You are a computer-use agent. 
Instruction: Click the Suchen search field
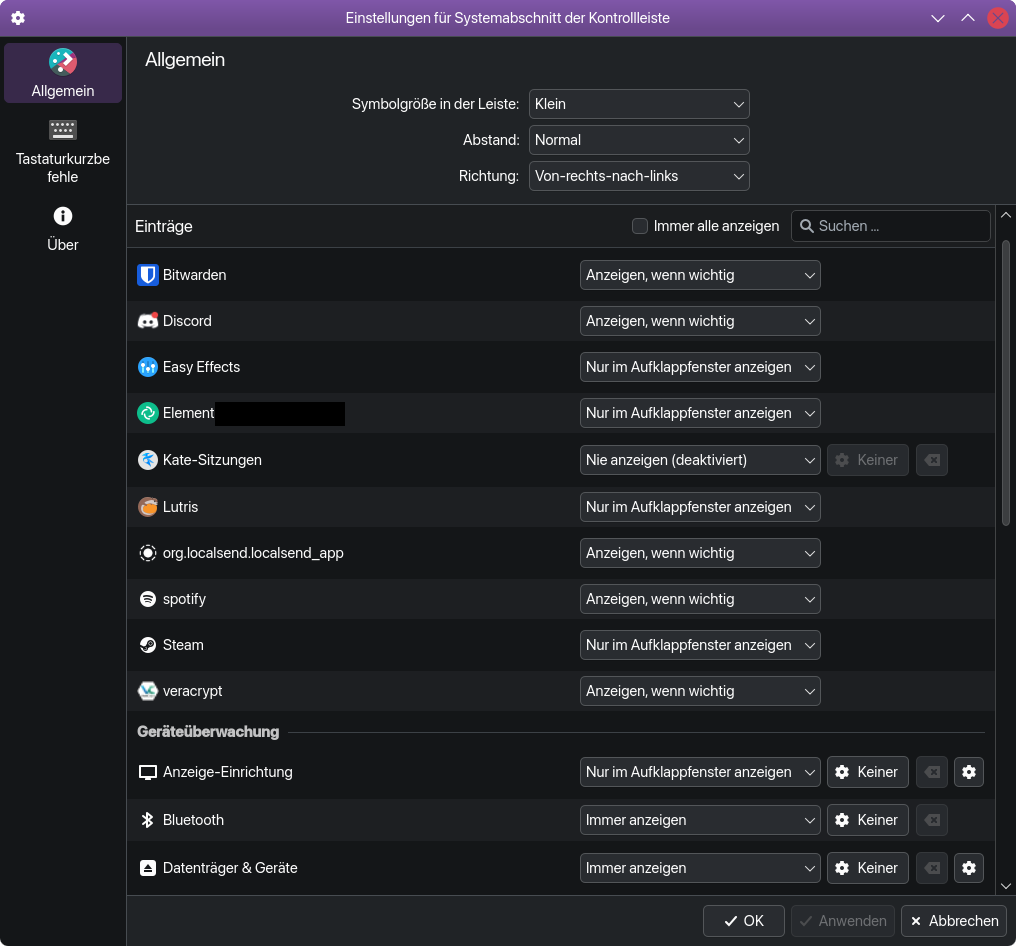pyautogui.click(x=891, y=225)
